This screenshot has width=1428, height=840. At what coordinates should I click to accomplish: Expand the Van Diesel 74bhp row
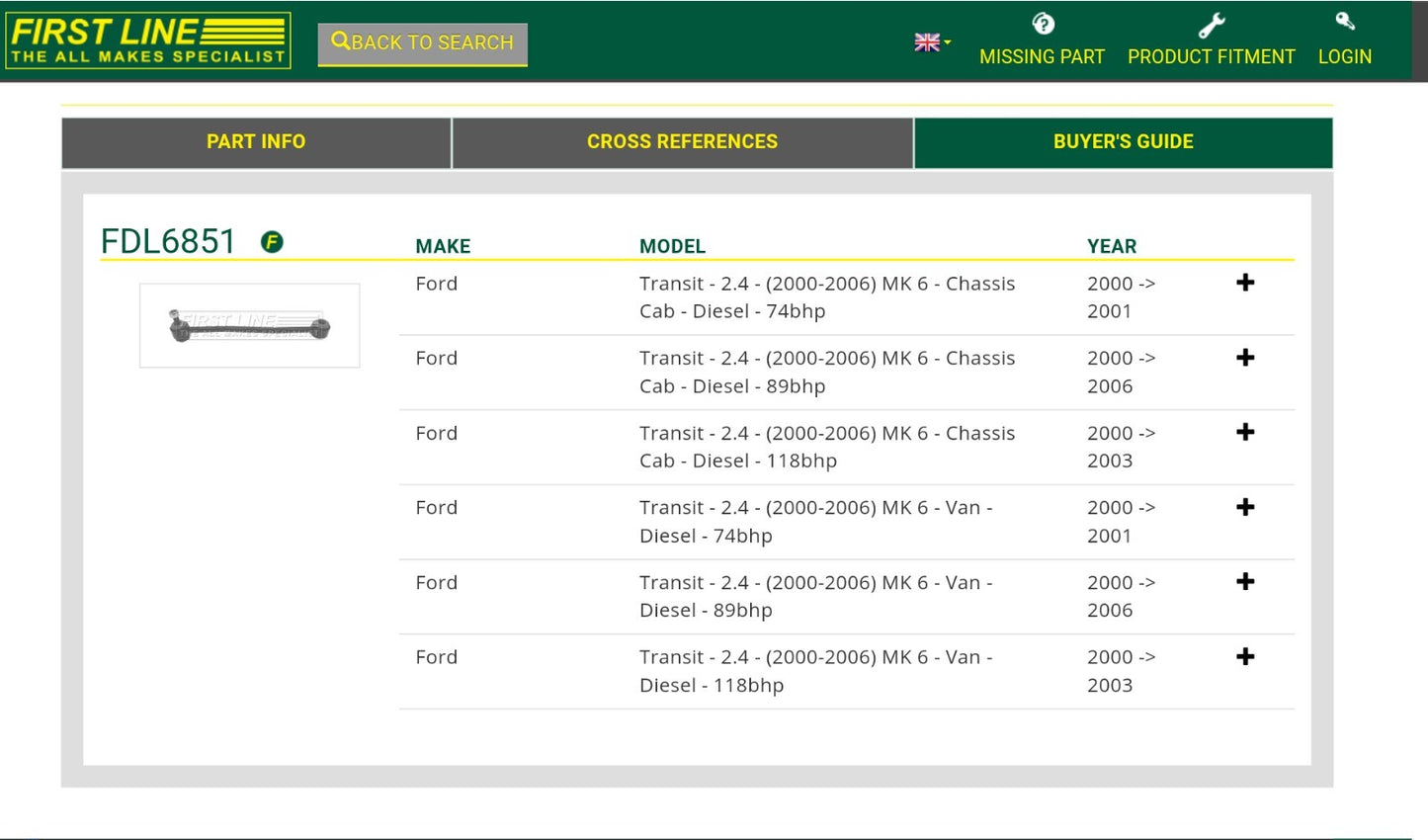pyautogui.click(x=1245, y=507)
